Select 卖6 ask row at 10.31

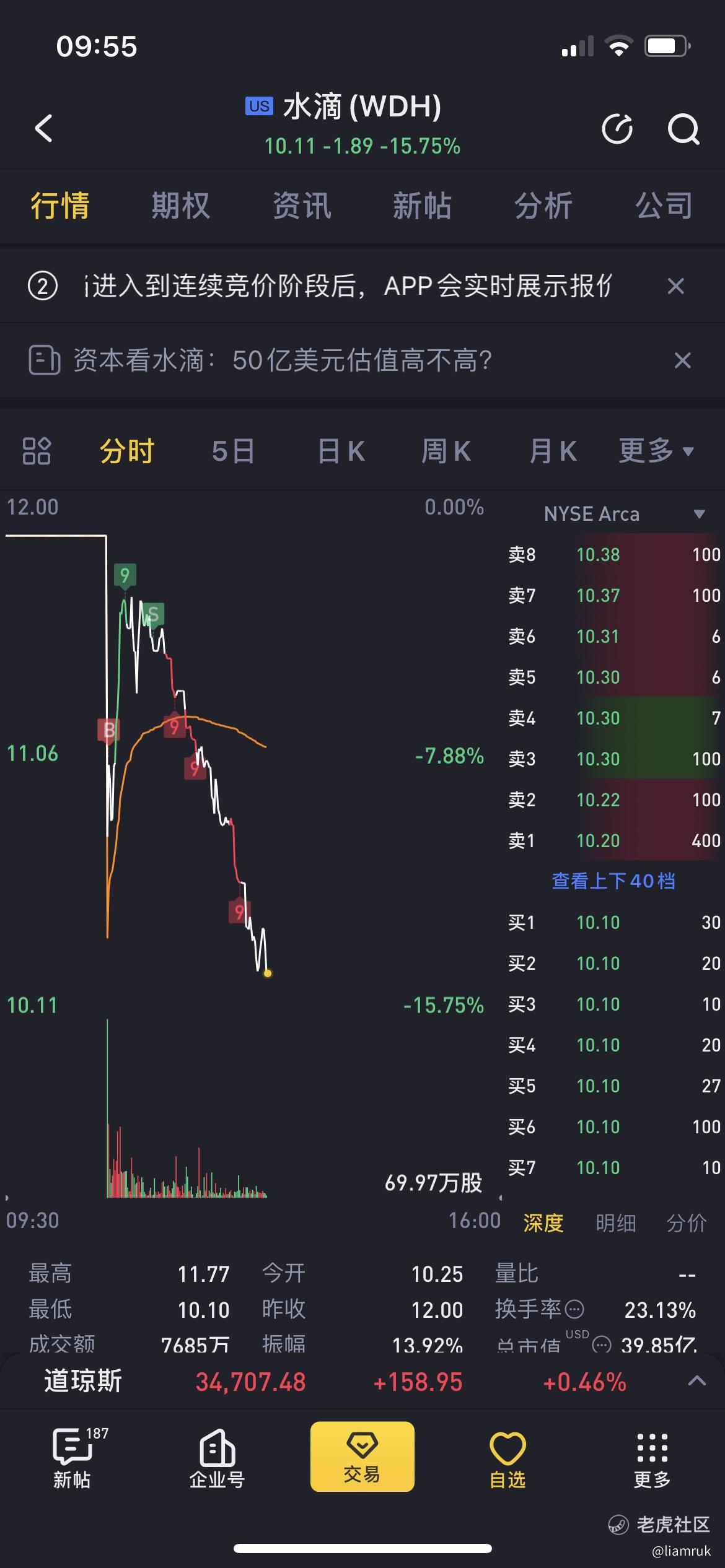click(x=614, y=636)
